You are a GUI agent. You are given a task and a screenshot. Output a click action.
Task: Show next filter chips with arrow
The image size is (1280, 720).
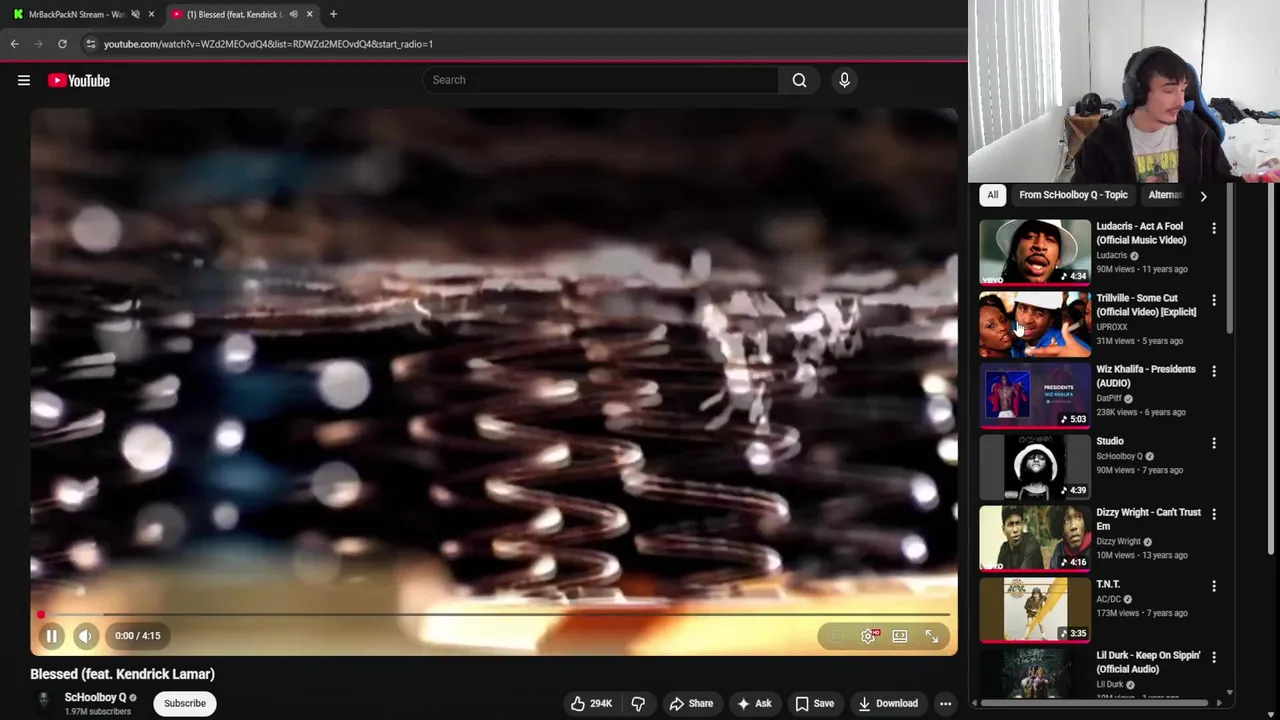click(1203, 196)
